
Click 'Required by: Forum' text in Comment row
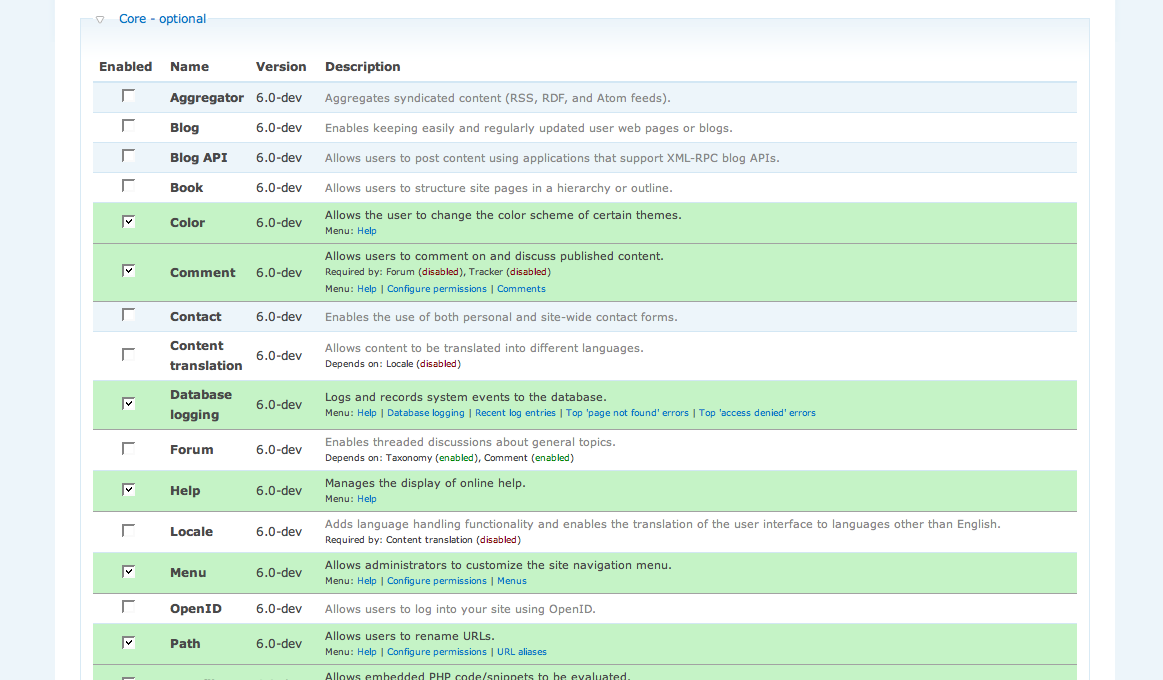pos(438,271)
